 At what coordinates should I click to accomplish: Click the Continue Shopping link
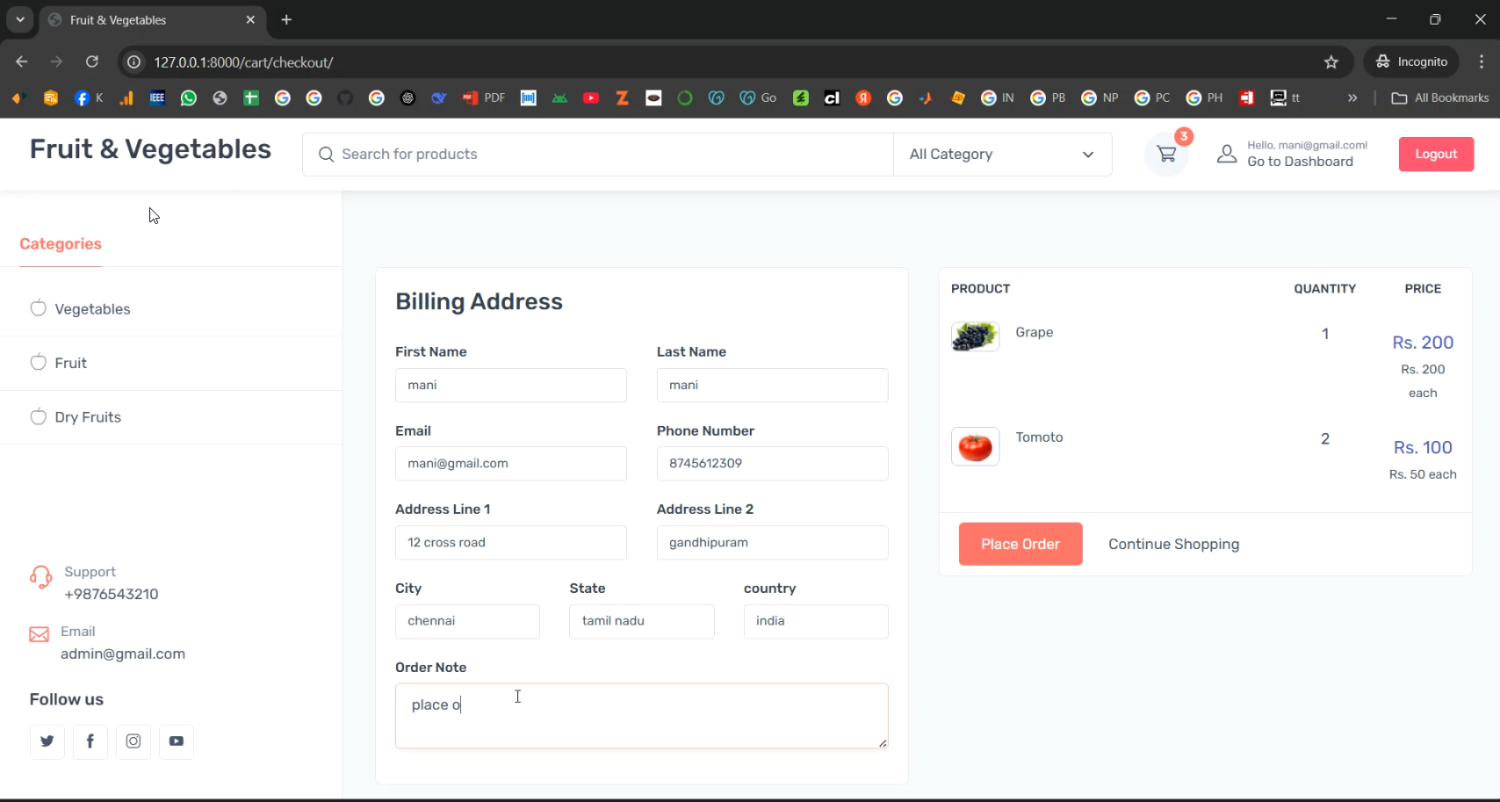click(x=1173, y=544)
